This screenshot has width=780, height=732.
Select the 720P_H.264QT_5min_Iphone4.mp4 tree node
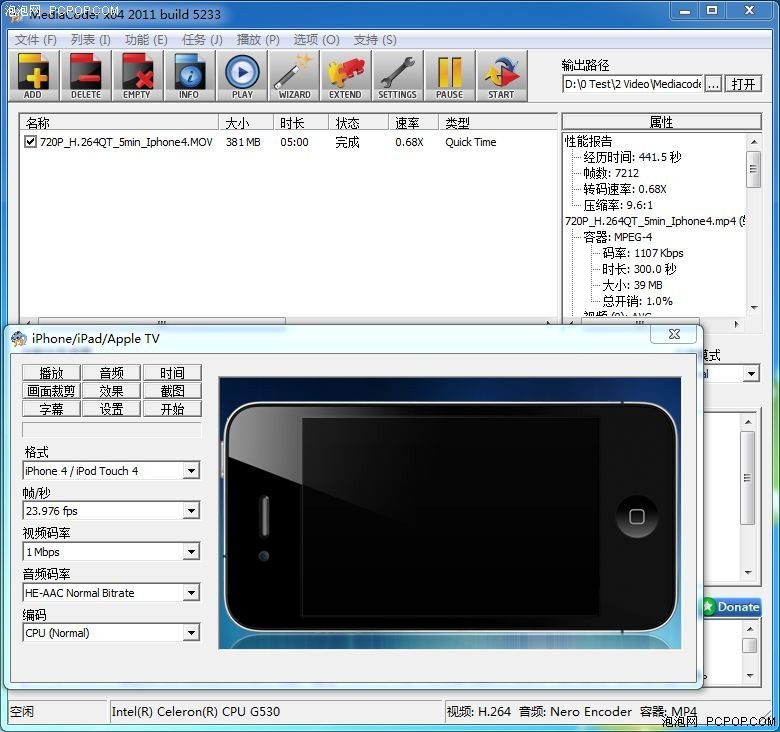click(x=655, y=221)
